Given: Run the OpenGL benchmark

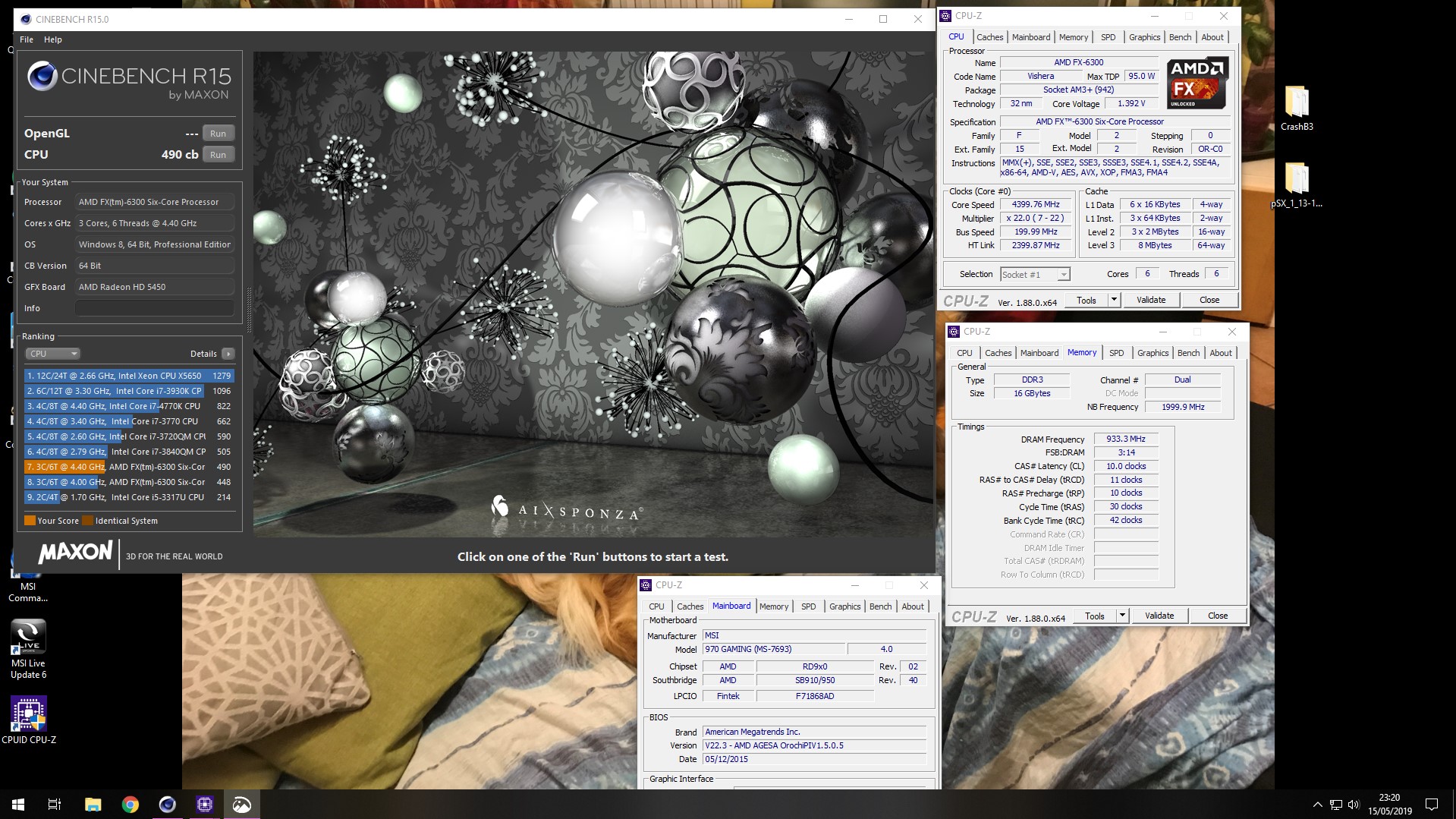Looking at the screenshot, I should tap(219, 134).
